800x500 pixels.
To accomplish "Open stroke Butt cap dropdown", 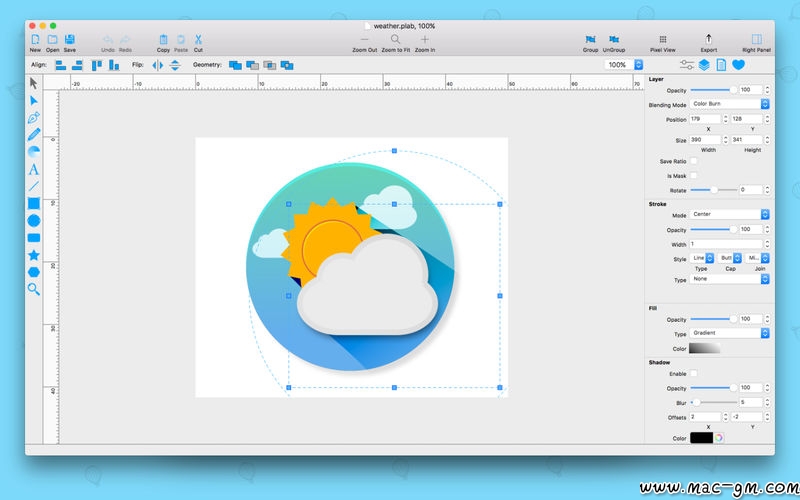I will point(730,258).
